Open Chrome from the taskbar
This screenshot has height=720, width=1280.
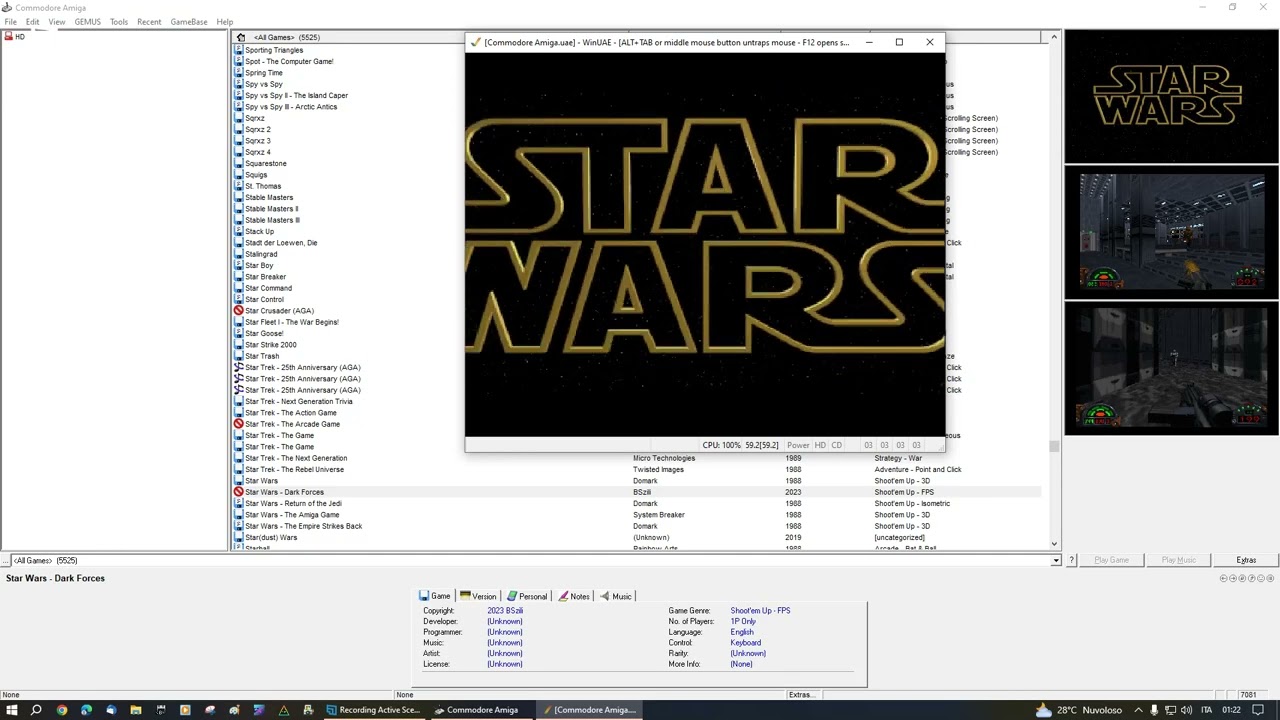(x=61, y=710)
